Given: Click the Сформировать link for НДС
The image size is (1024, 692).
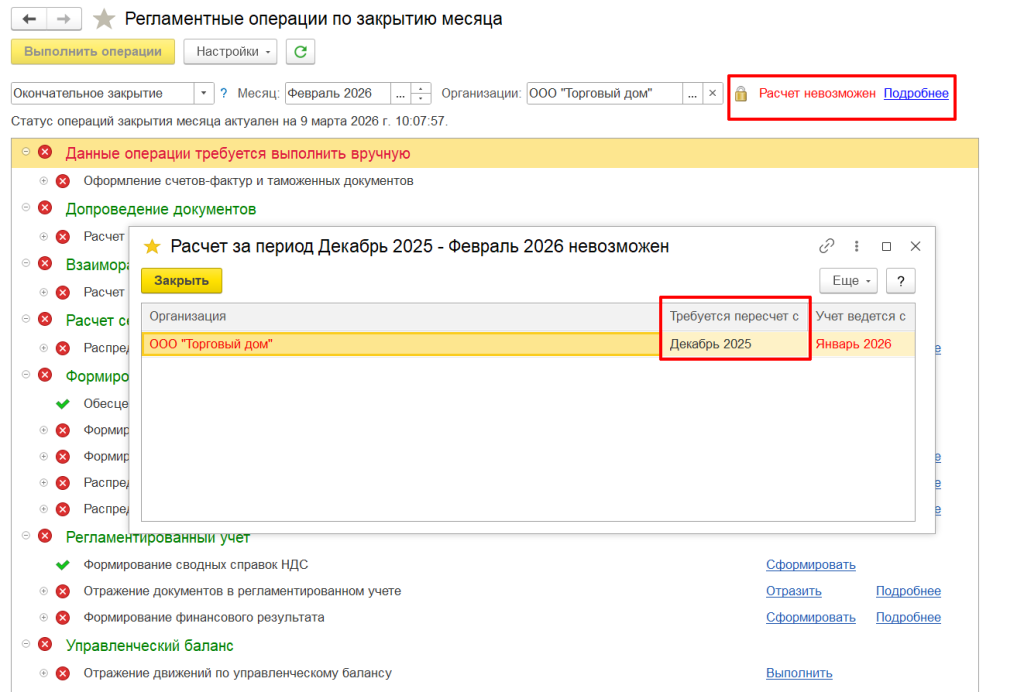Looking at the screenshot, I should (x=810, y=564).
